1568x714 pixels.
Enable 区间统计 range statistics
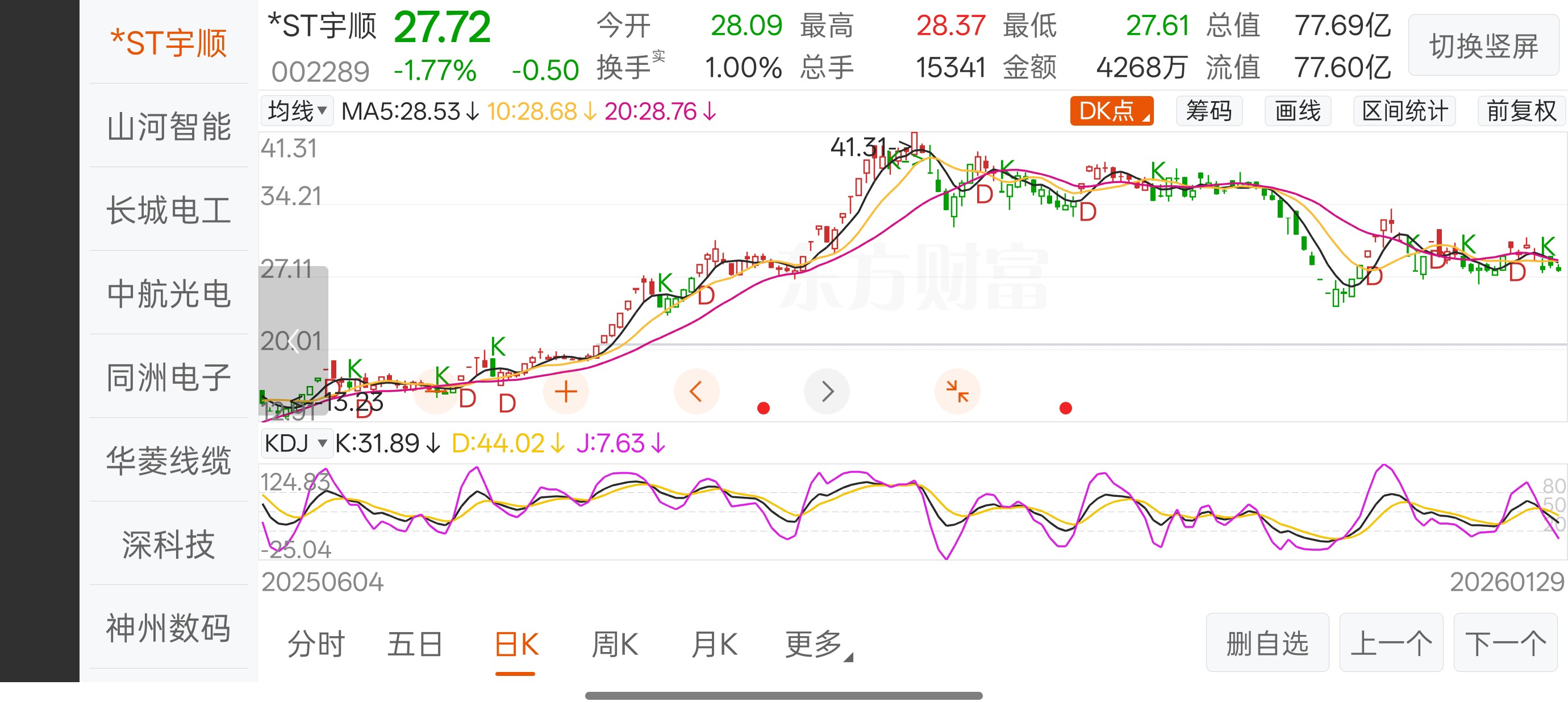coord(1404,111)
